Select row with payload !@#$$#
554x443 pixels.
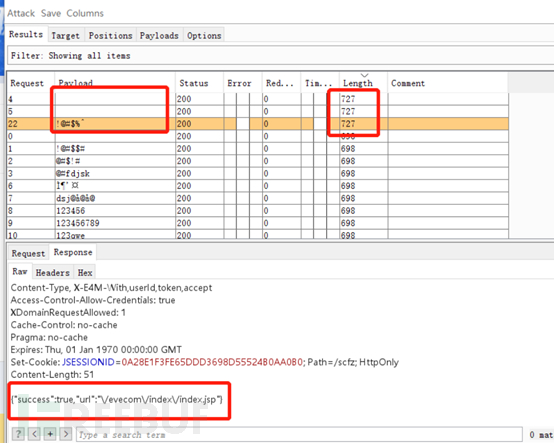pyautogui.click(x=258, y=148)
